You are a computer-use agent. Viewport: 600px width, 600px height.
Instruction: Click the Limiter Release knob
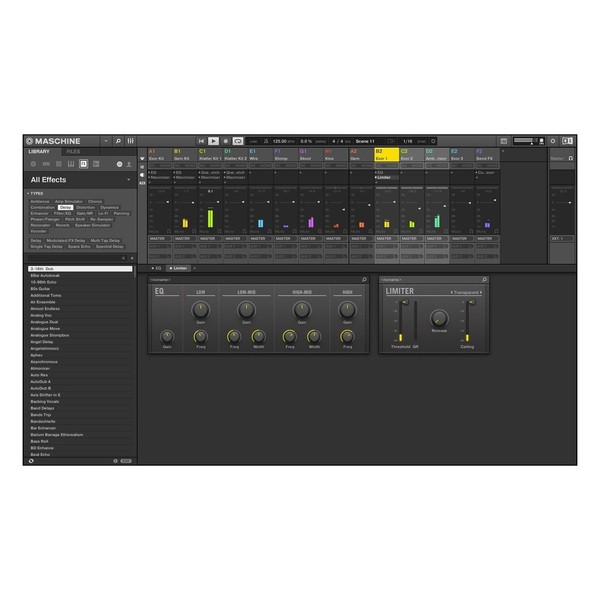coord(439,318)
